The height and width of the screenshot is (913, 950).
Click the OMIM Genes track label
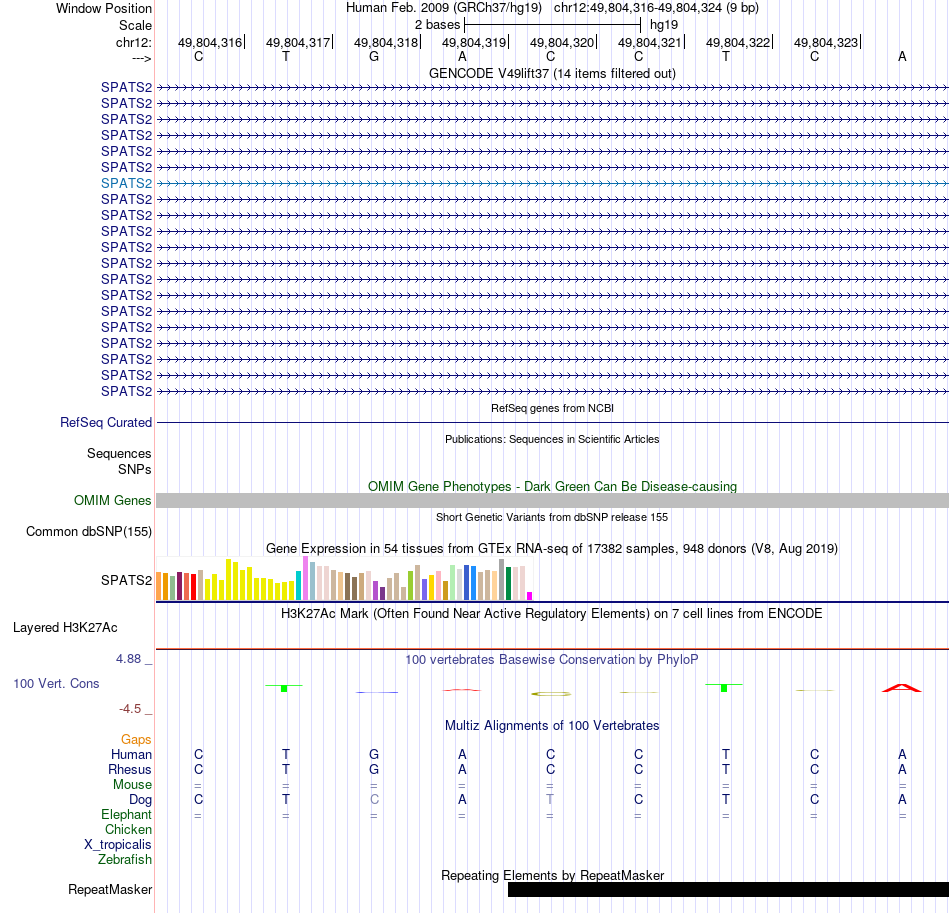112,500
